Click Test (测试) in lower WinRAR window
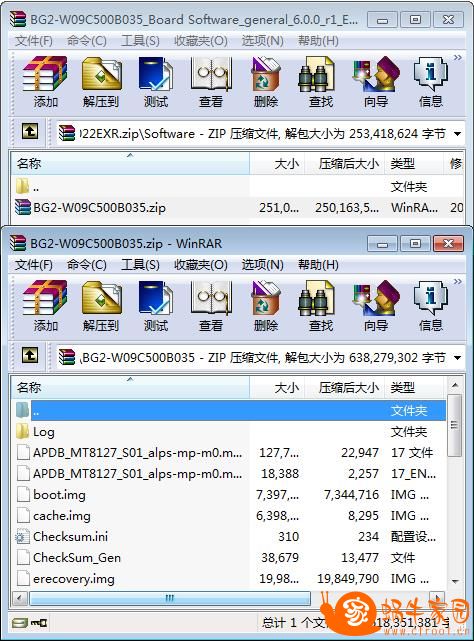Viewport: 474px width, 641px height. pos(156,307)
